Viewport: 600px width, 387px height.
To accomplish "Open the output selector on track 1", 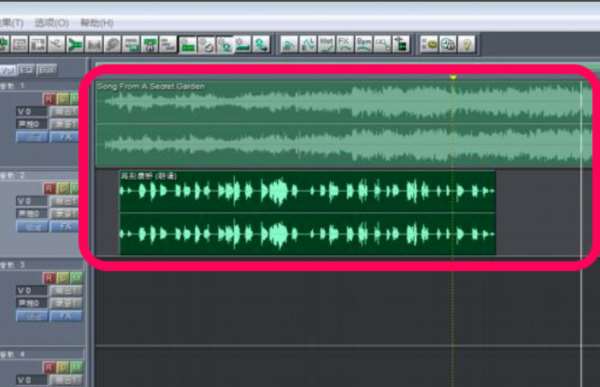I will click(x=64, y=111).
